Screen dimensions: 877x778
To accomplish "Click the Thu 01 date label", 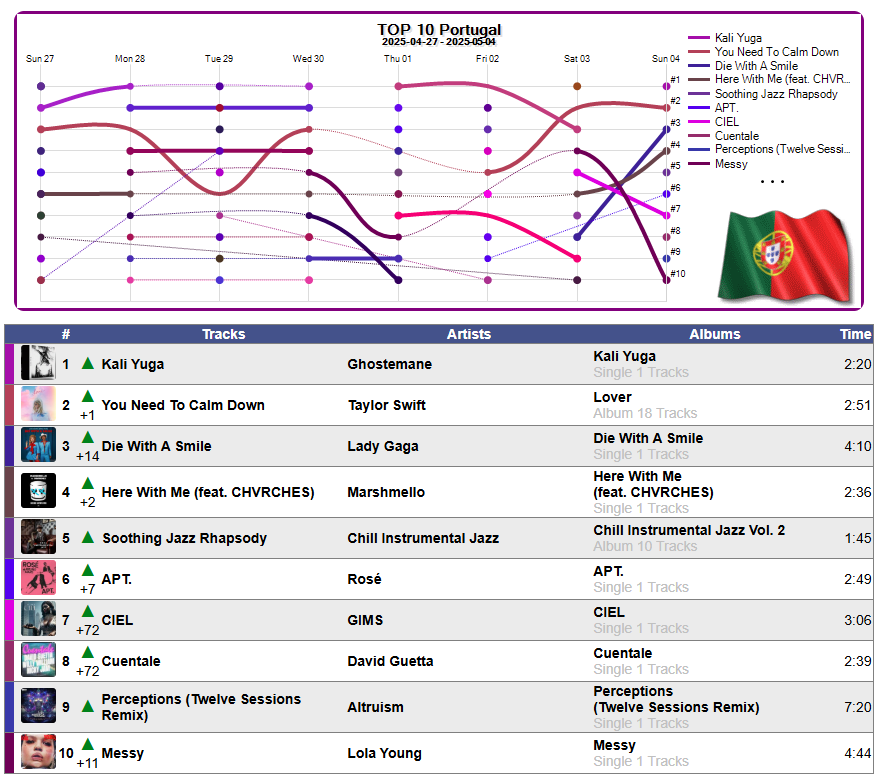I will [x=398, y=58].
